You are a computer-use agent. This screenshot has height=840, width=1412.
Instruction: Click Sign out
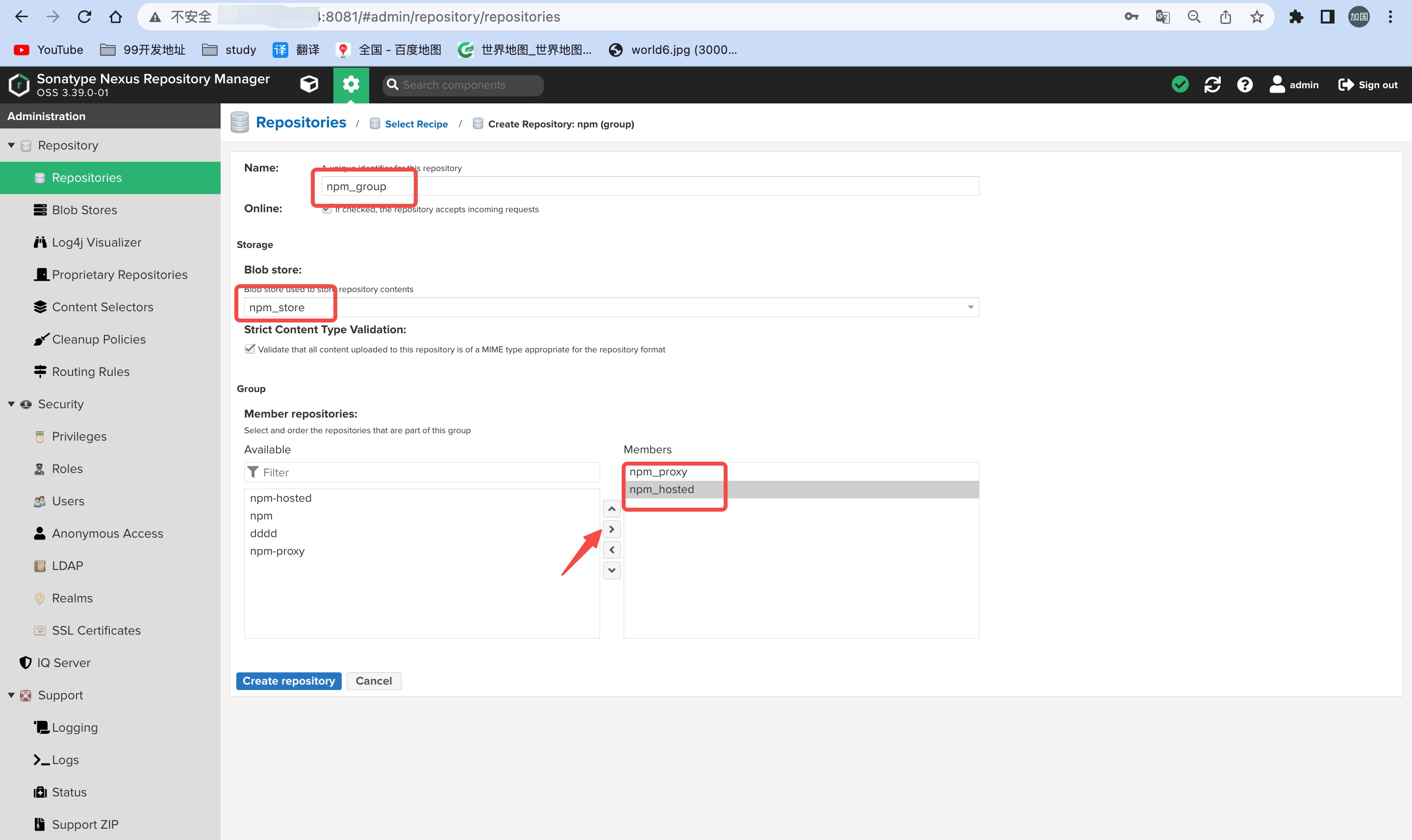tap(1368, 84)
